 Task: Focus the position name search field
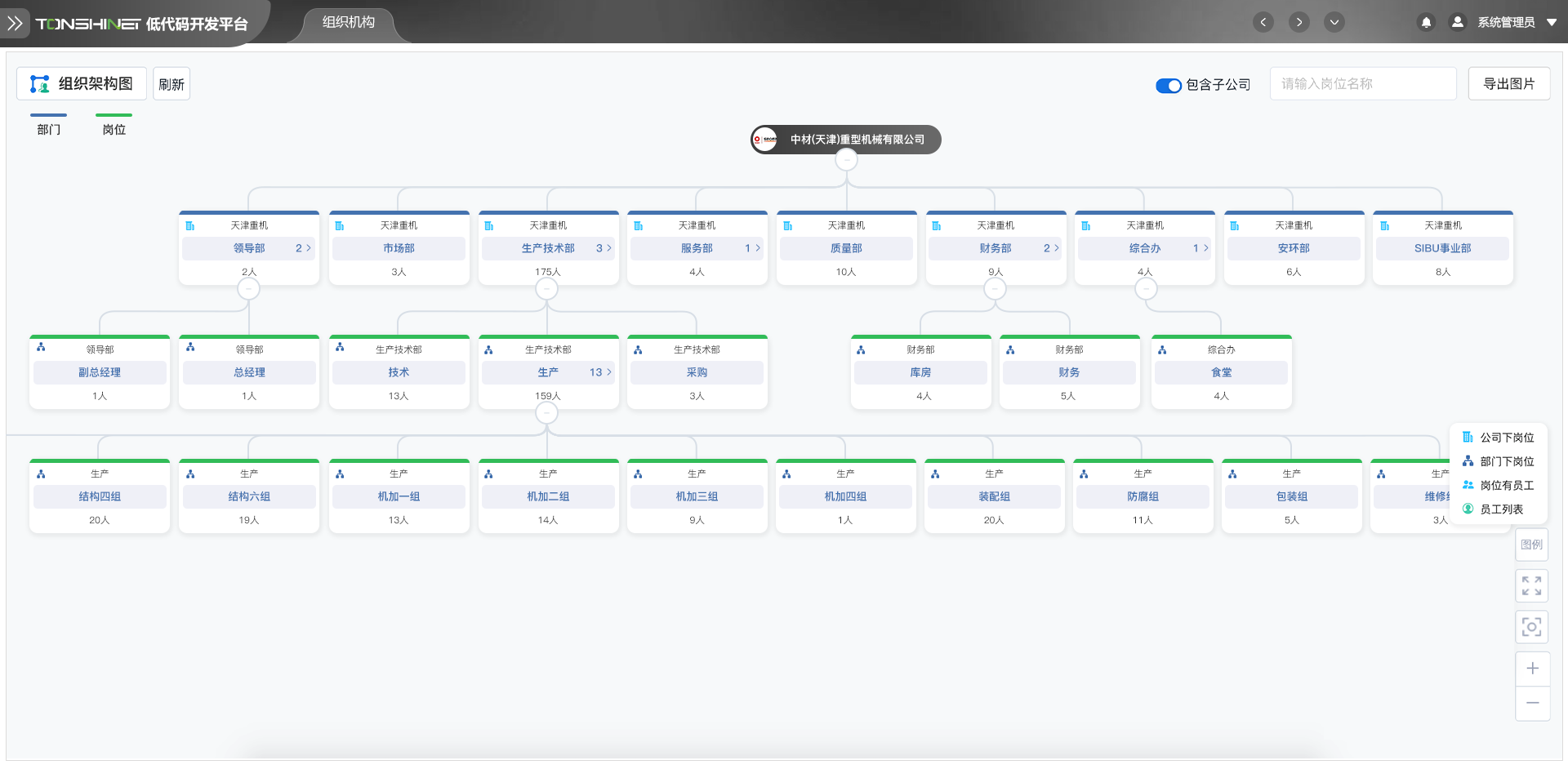1362,83
